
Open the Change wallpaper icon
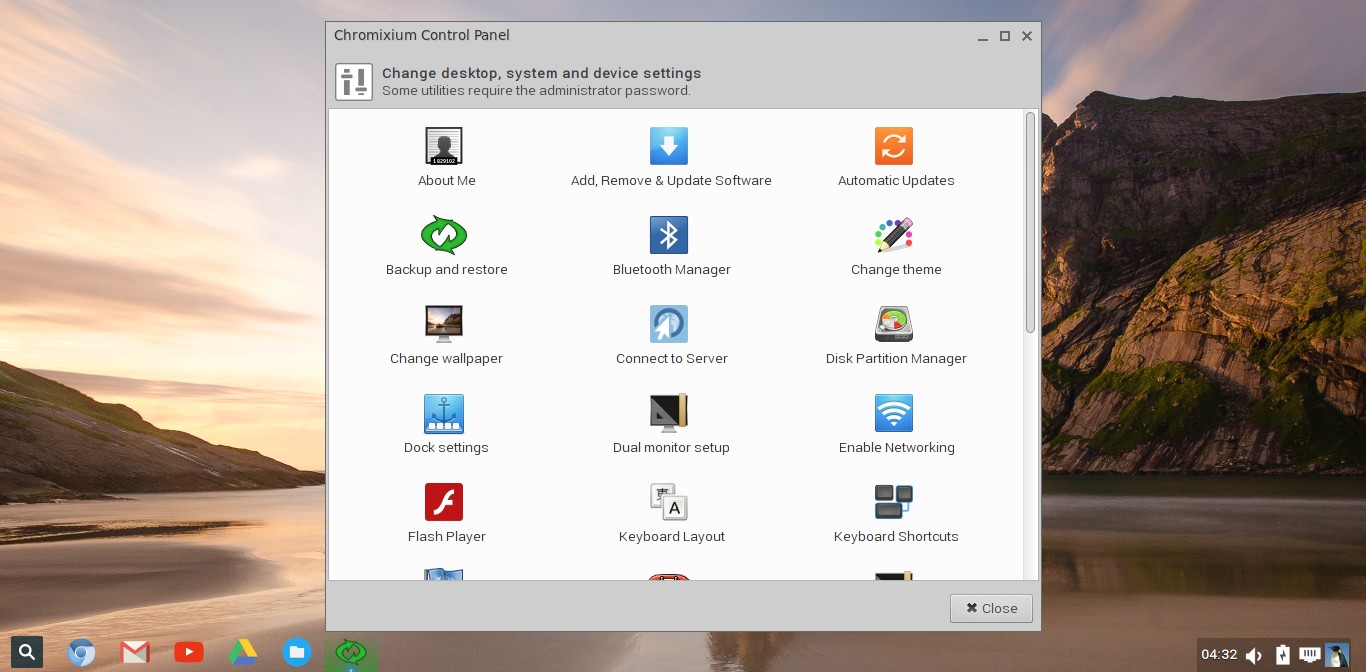pyautogui.click(x=444, y=324)
